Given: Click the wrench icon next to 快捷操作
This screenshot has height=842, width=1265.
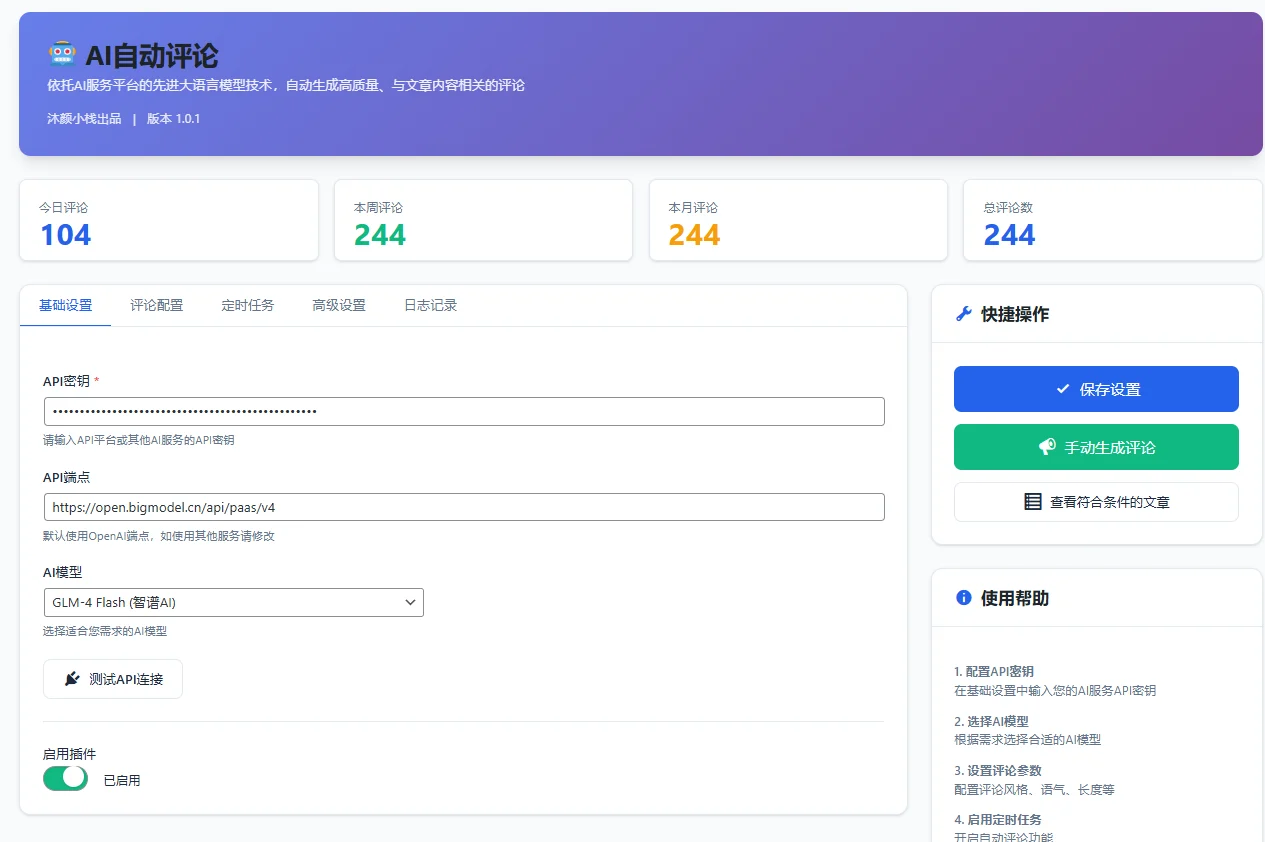Looking at the screenshot, I should 964,314.
